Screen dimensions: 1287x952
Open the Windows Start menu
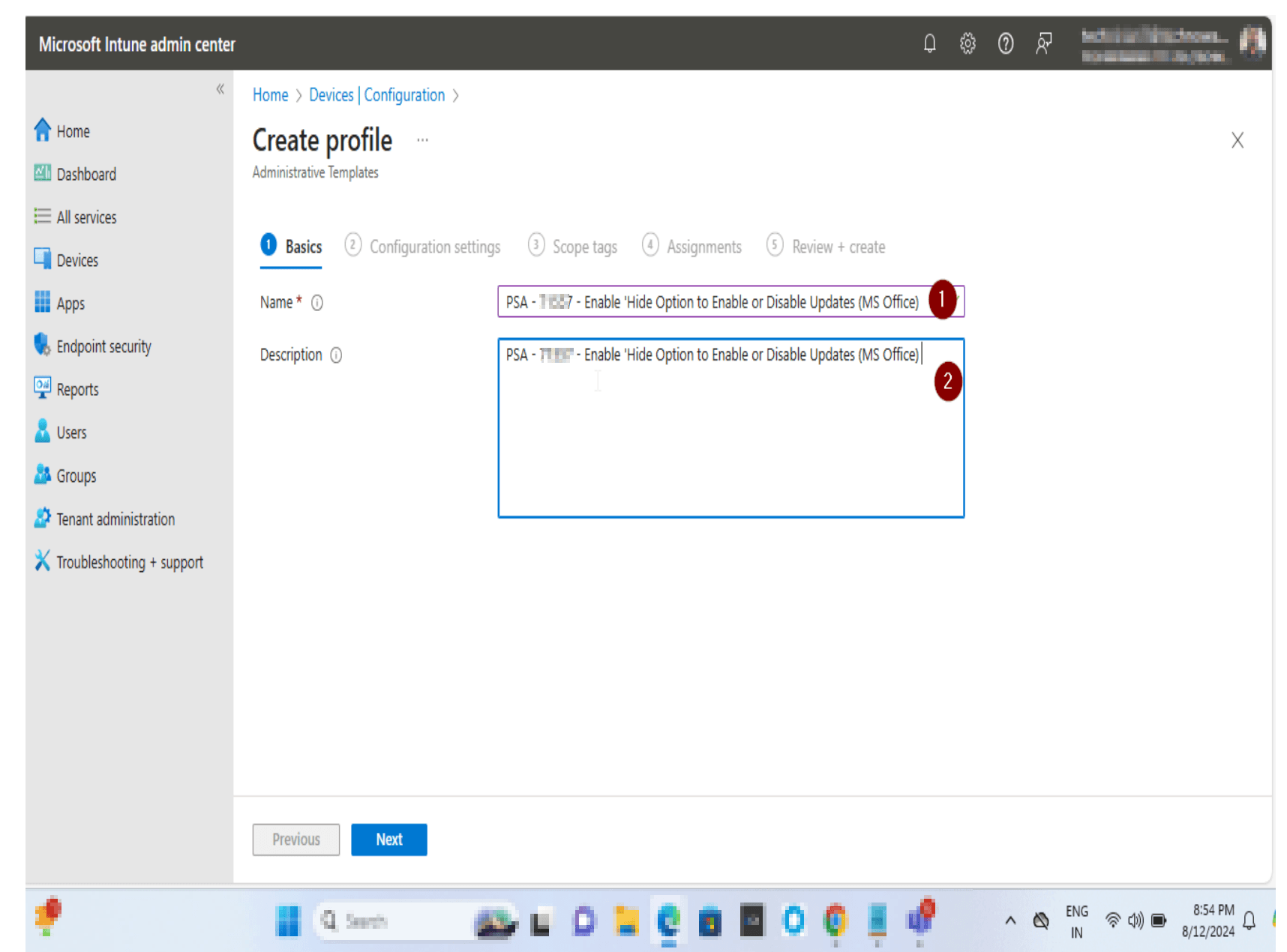(287, 921)
